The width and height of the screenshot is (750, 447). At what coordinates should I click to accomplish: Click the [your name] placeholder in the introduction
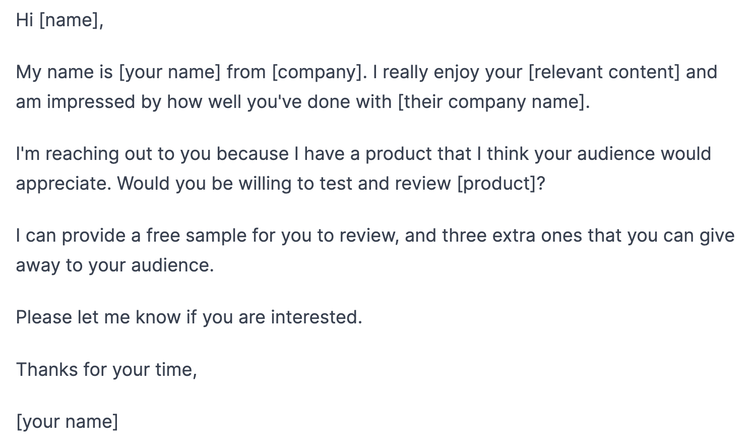(170, 72)
